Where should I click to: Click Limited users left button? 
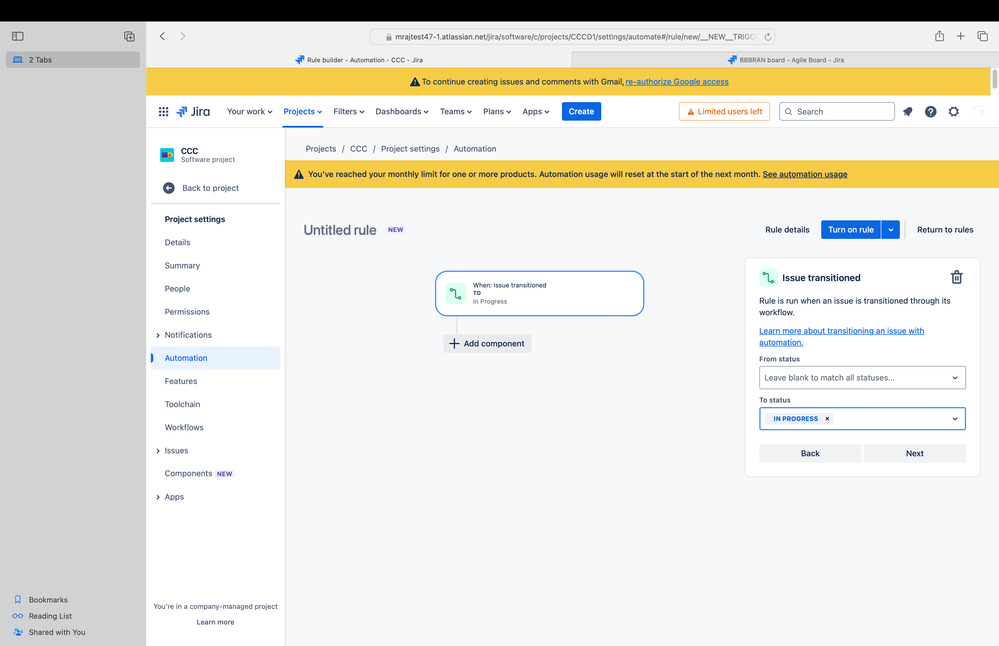pos(724,111)
